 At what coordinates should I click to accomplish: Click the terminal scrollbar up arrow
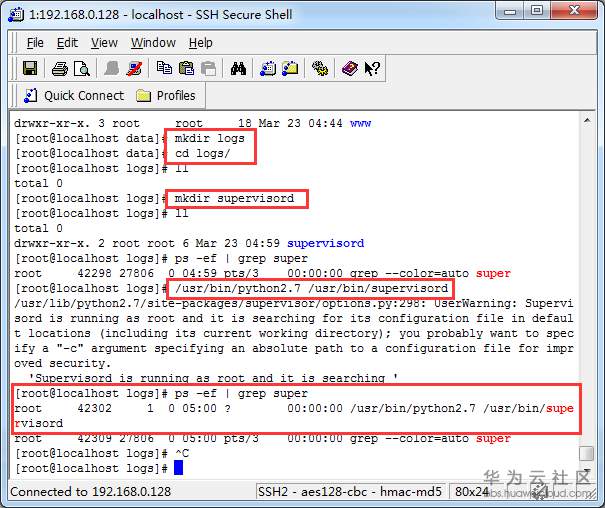point(587,121)
